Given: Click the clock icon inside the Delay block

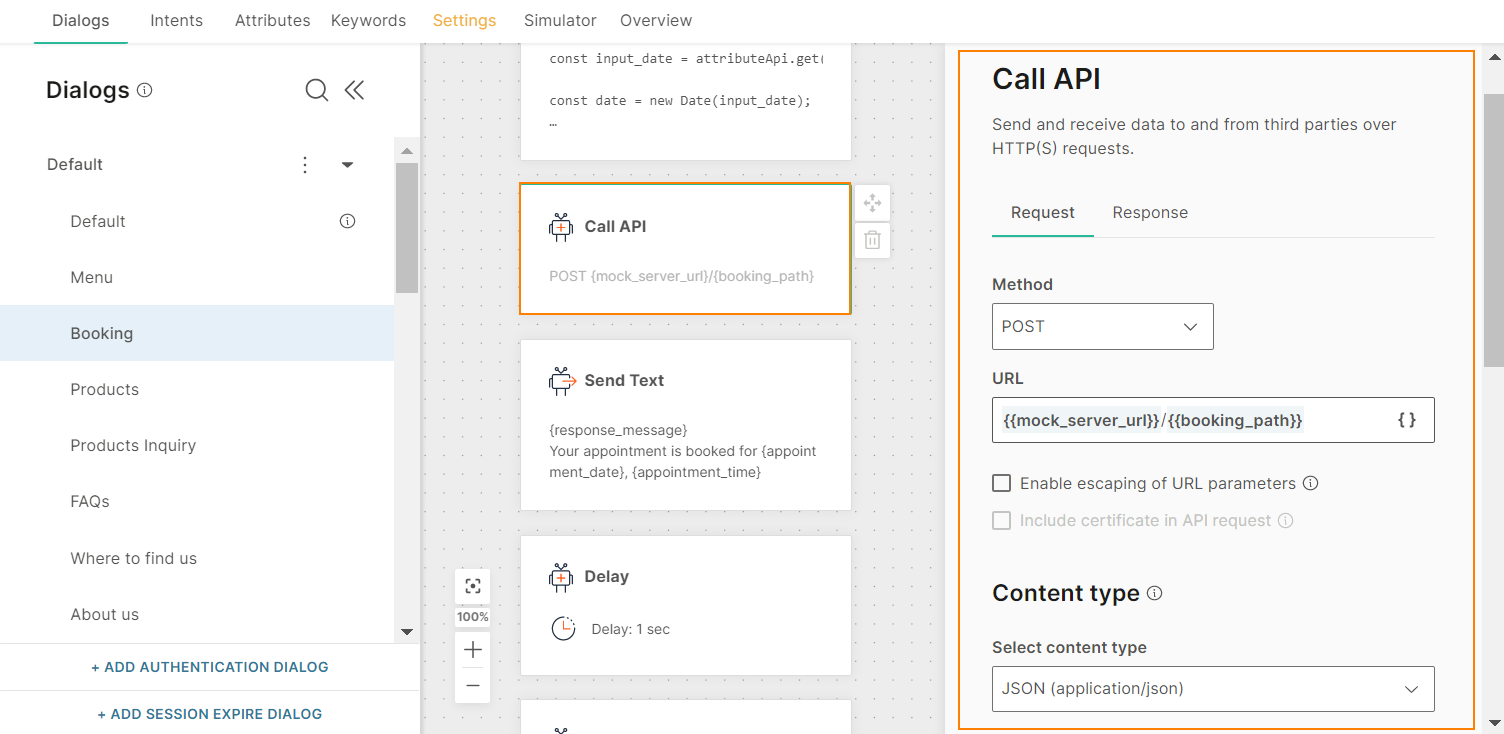Looking at the screenshot, I should coord(563,628).
